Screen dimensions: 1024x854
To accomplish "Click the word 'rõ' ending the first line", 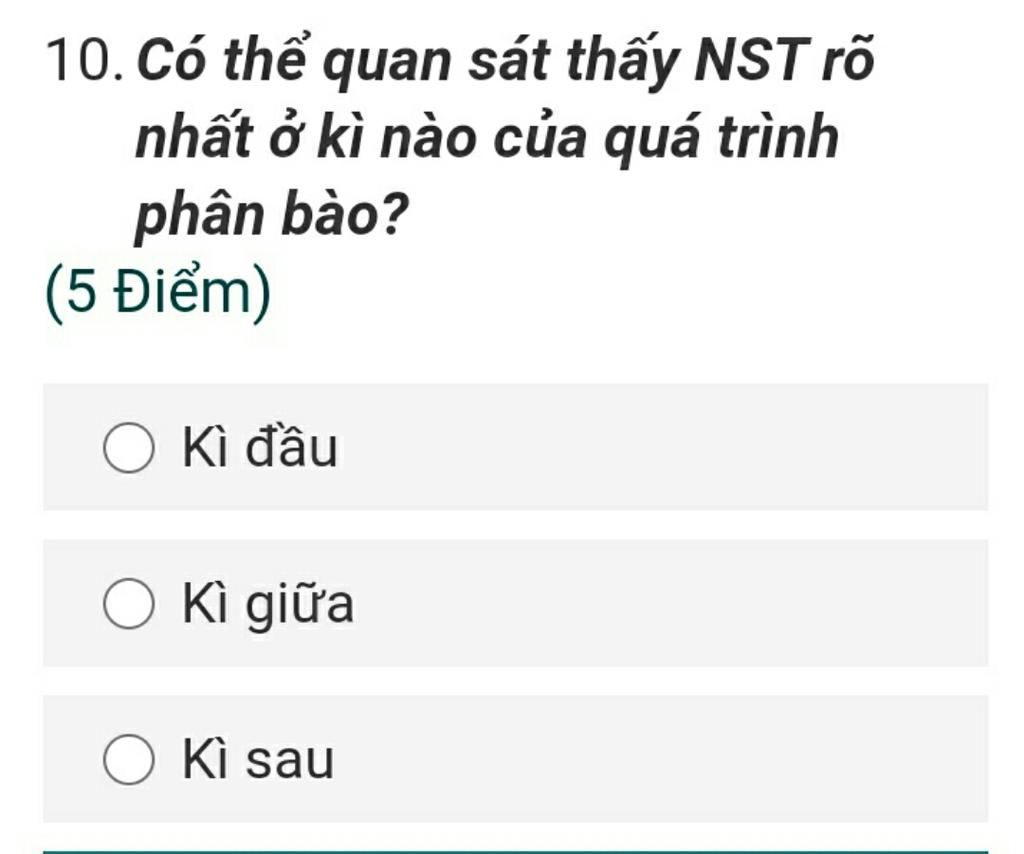I will tap(847, 63).
